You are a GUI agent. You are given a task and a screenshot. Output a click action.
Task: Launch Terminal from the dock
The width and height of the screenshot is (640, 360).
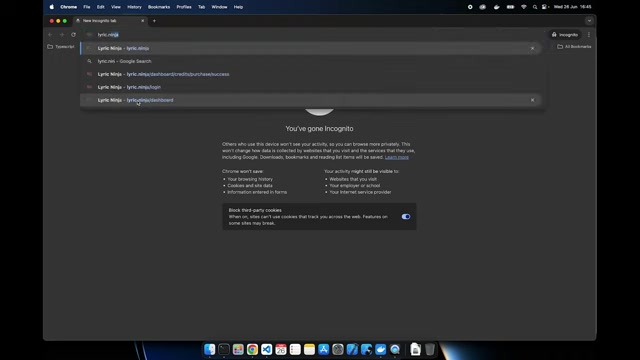224,349
